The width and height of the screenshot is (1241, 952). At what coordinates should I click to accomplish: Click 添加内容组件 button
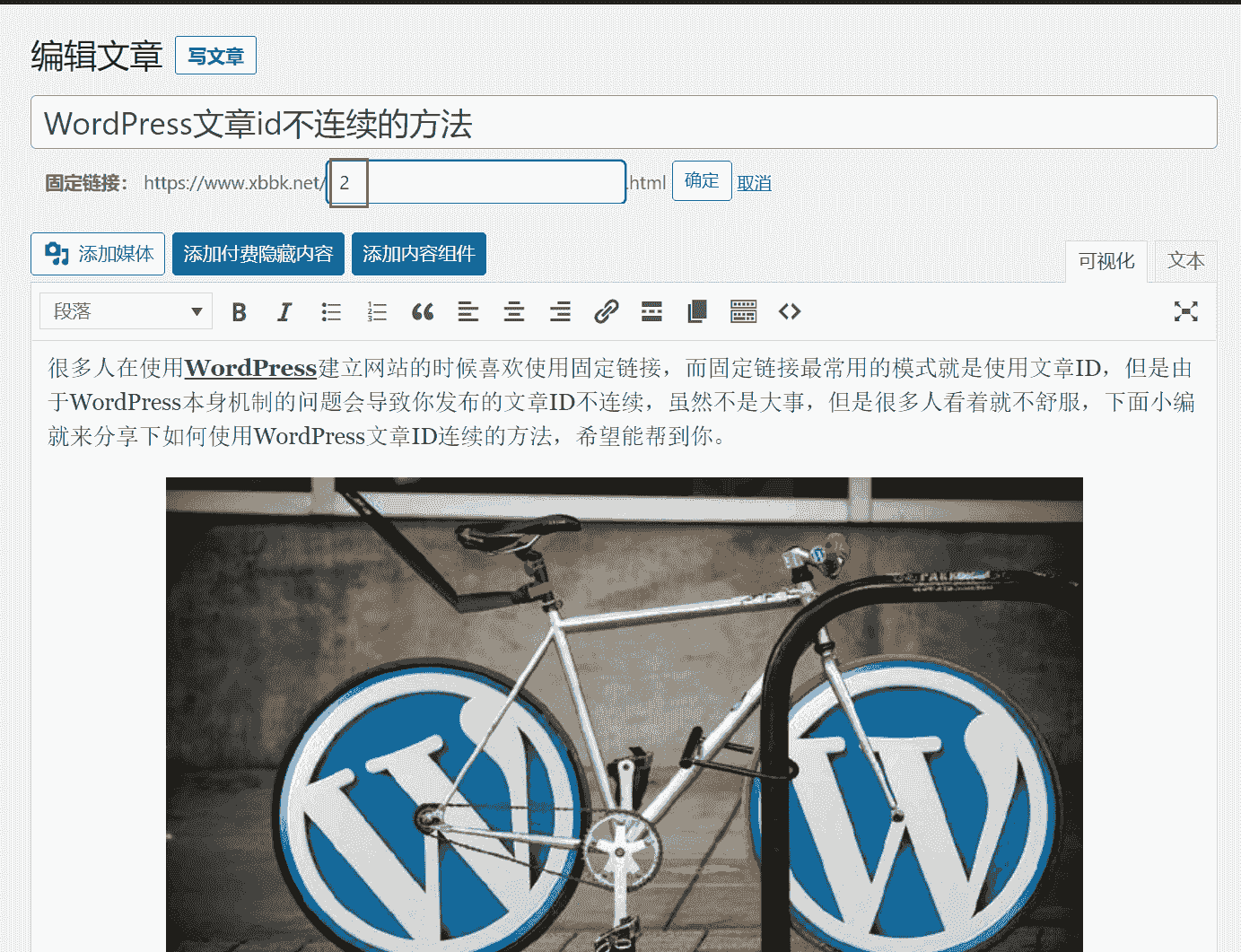419,254
